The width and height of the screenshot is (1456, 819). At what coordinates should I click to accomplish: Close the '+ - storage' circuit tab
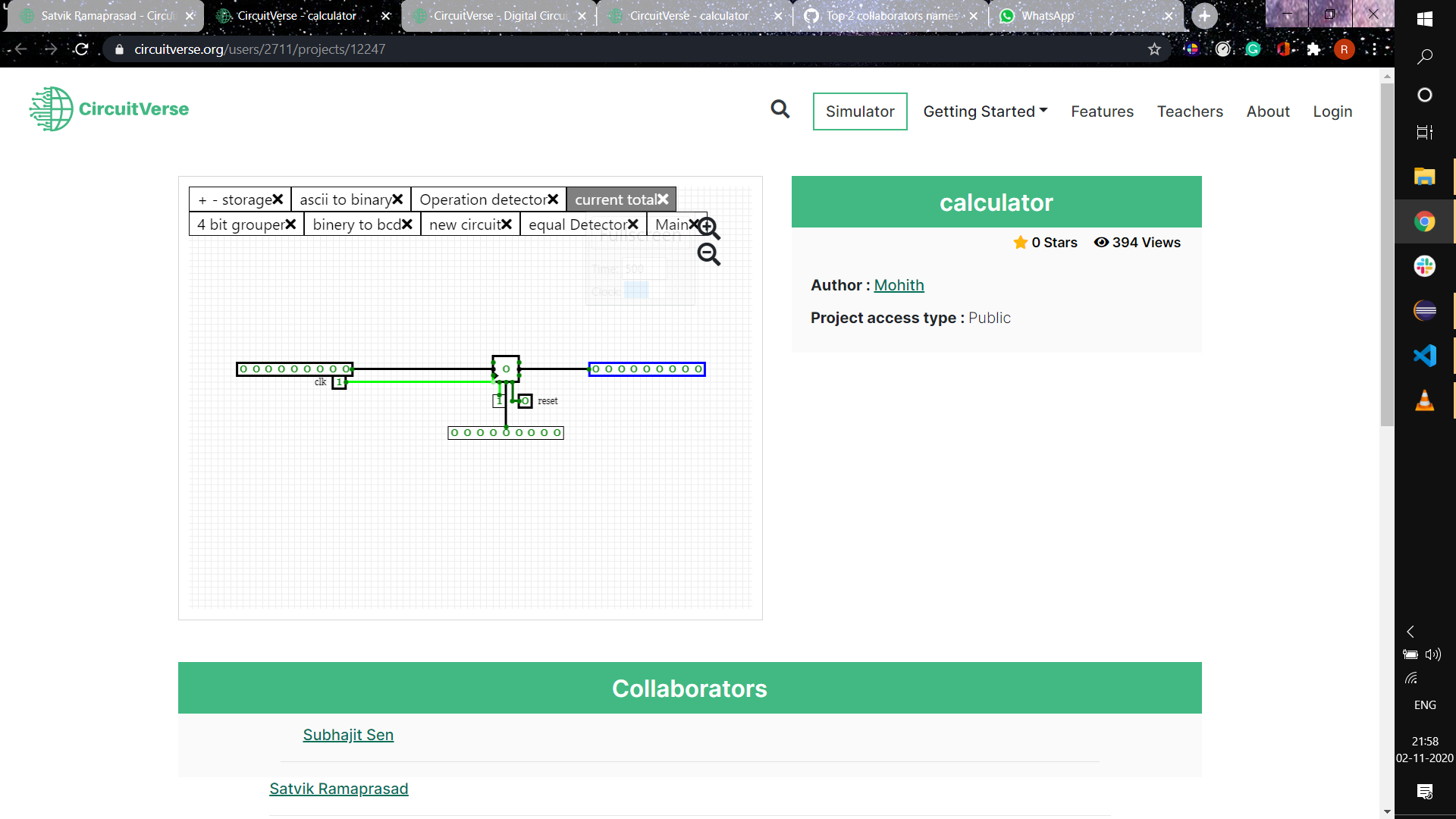click(x=278, y=199)
